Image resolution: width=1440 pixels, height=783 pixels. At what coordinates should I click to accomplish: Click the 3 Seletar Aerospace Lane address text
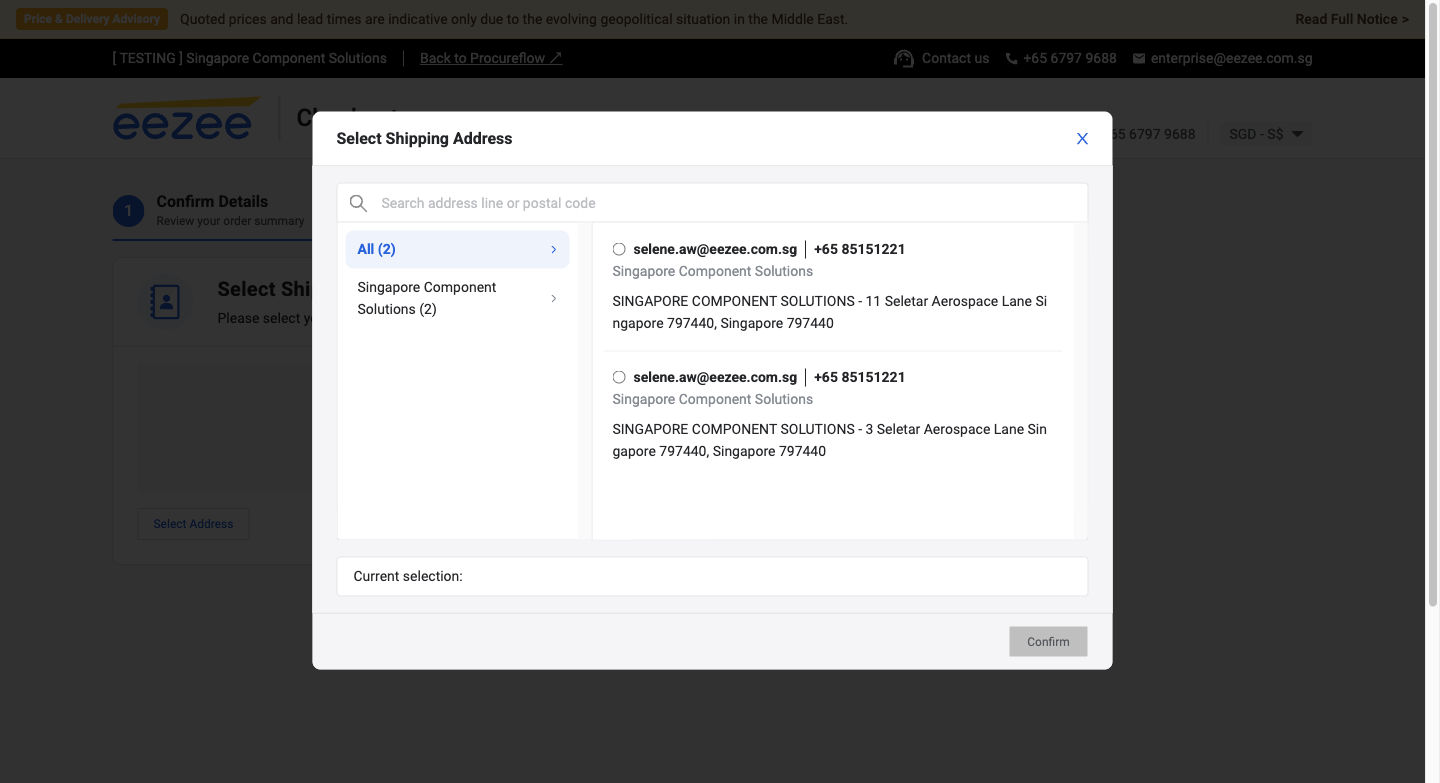click(830, 440)
